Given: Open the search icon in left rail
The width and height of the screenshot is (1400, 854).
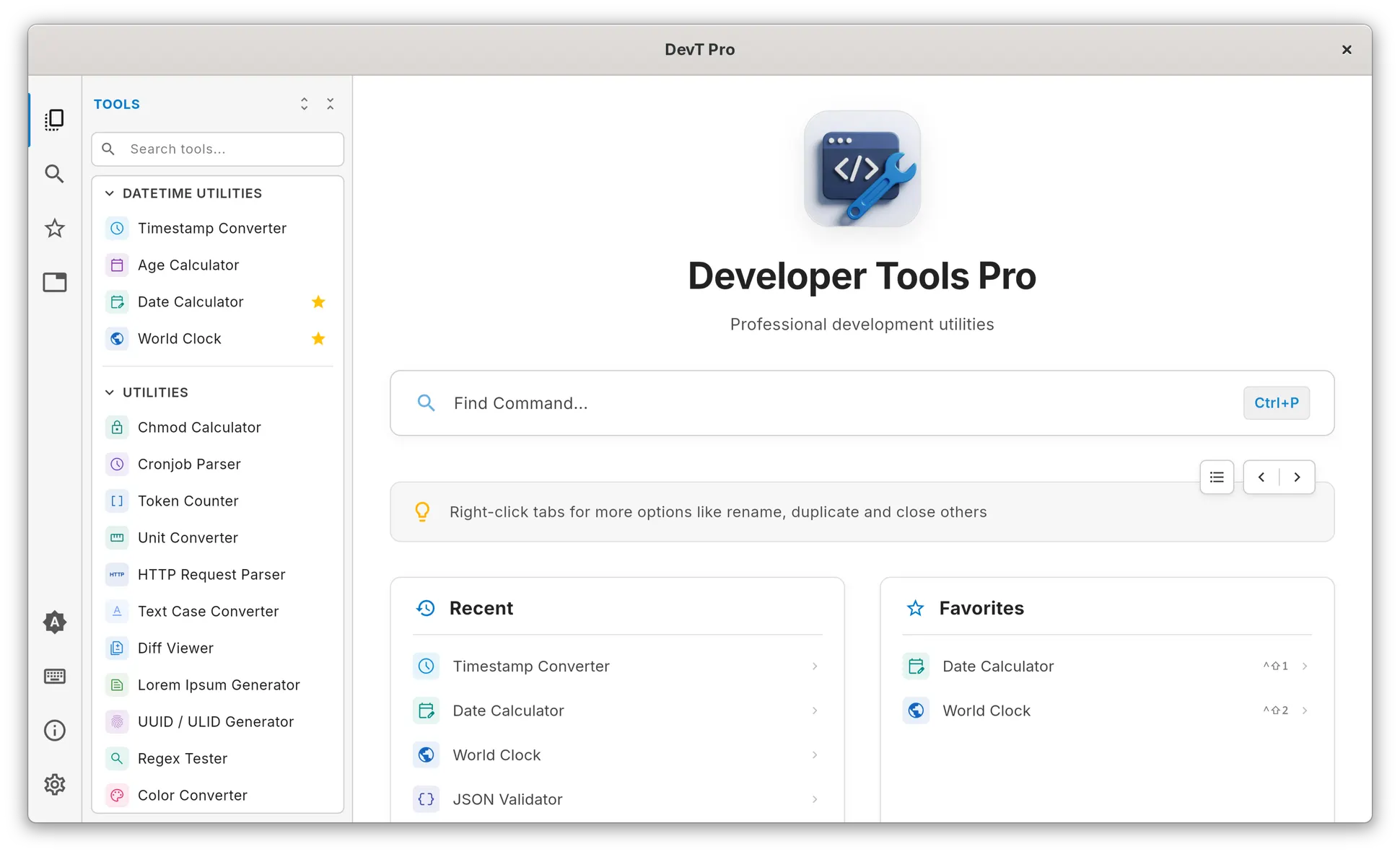Looking at the screenshot, I should (55, 174).
